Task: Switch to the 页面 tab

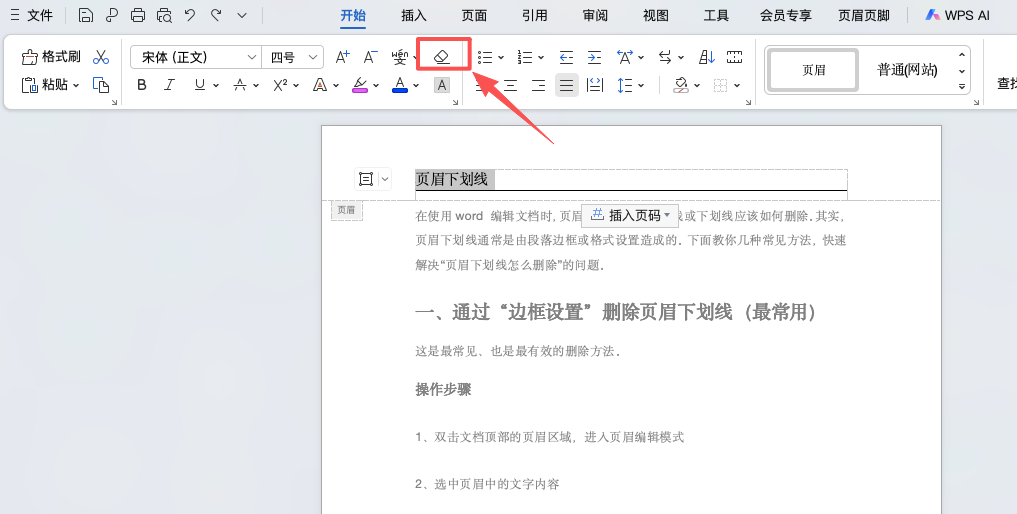Action: tap(474, 15)
